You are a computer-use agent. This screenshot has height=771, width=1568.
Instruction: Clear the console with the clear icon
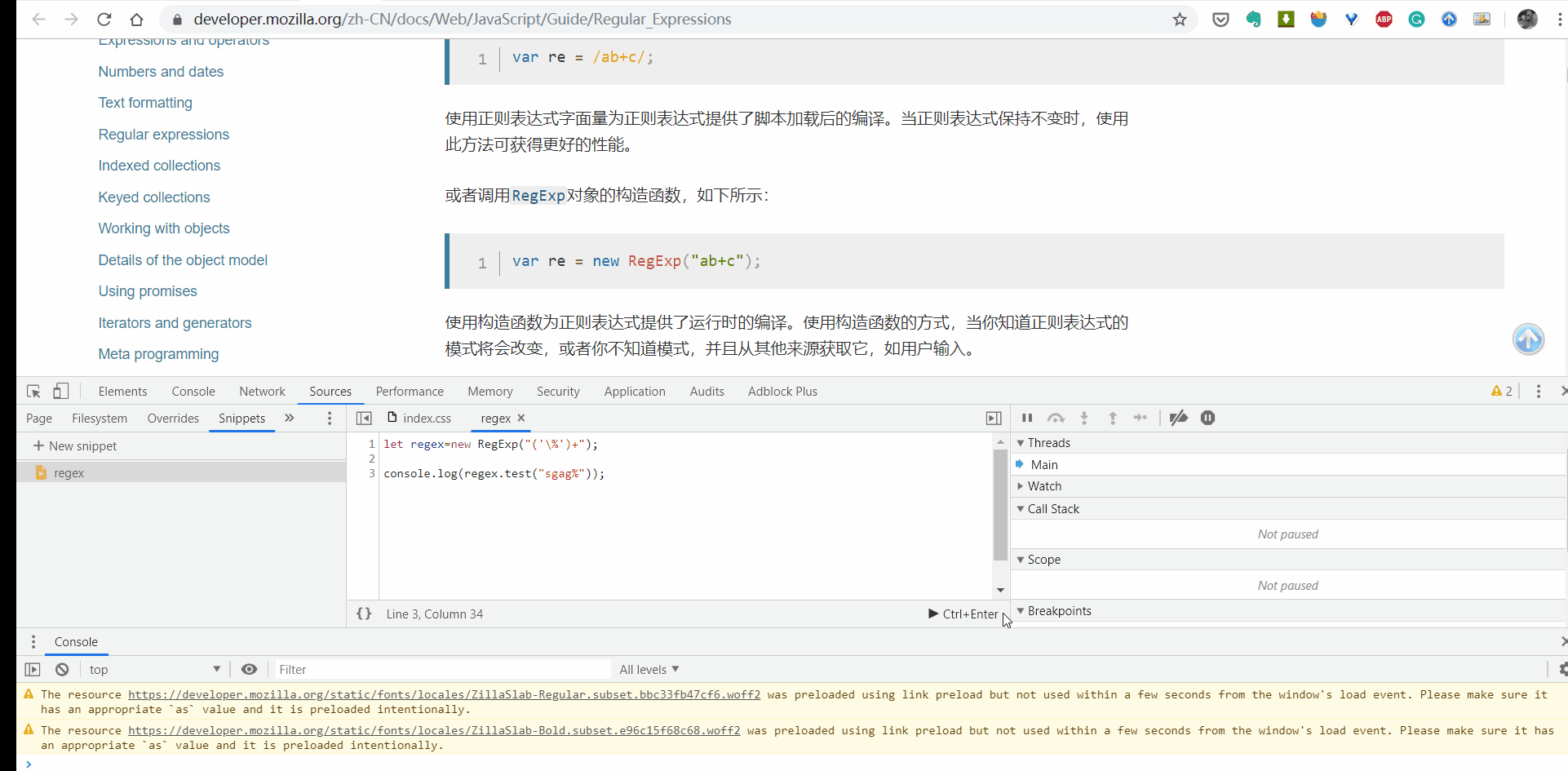[x=62, y=669]
